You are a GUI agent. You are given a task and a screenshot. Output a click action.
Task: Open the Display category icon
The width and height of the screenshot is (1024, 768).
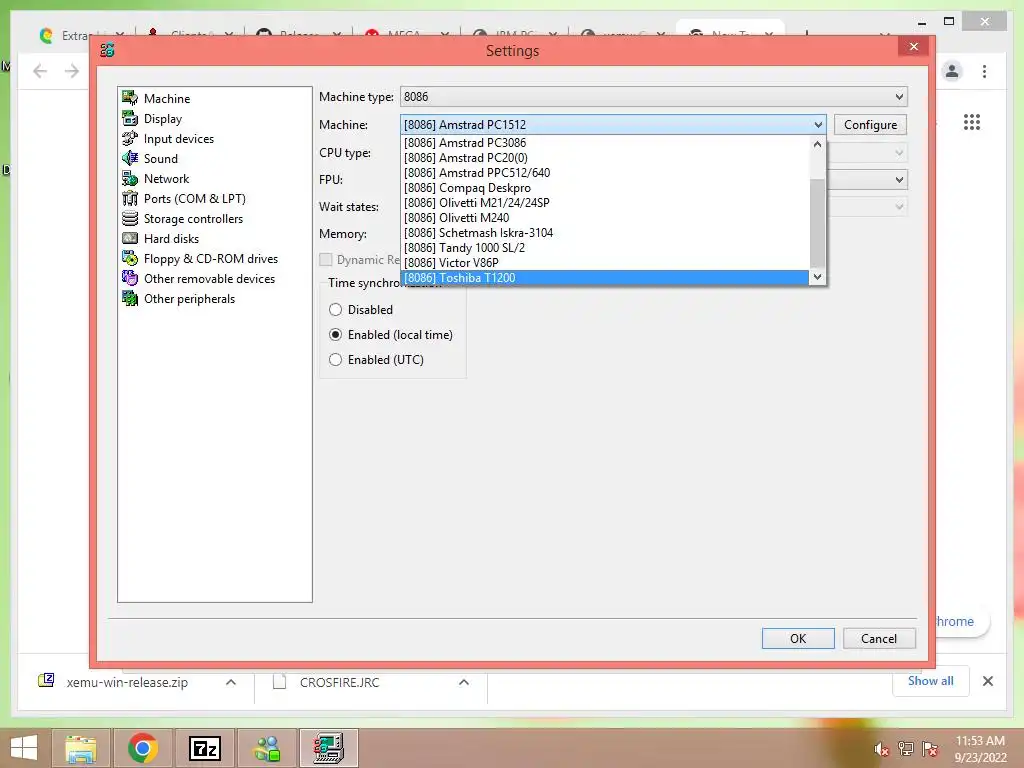(130, 118)
